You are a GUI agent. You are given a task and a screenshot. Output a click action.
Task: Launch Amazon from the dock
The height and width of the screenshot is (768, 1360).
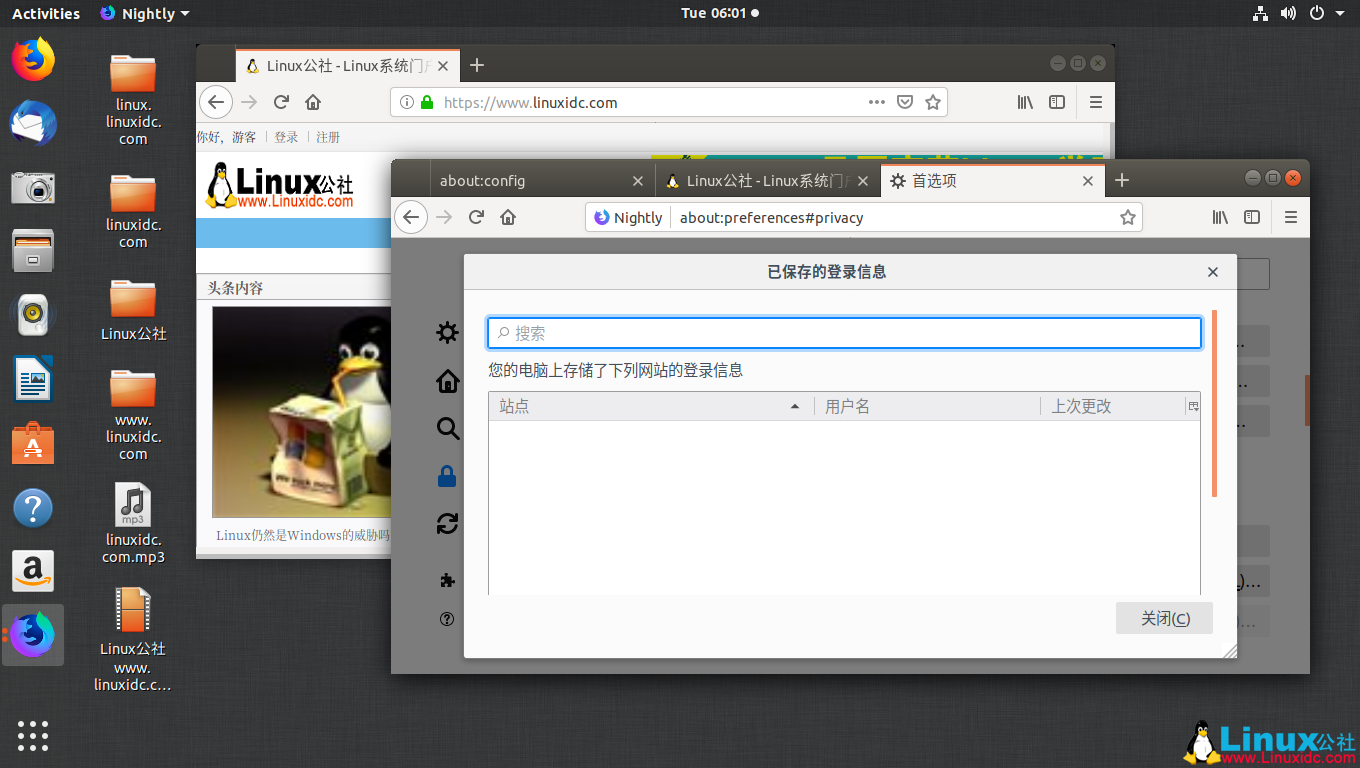point(33,571)
